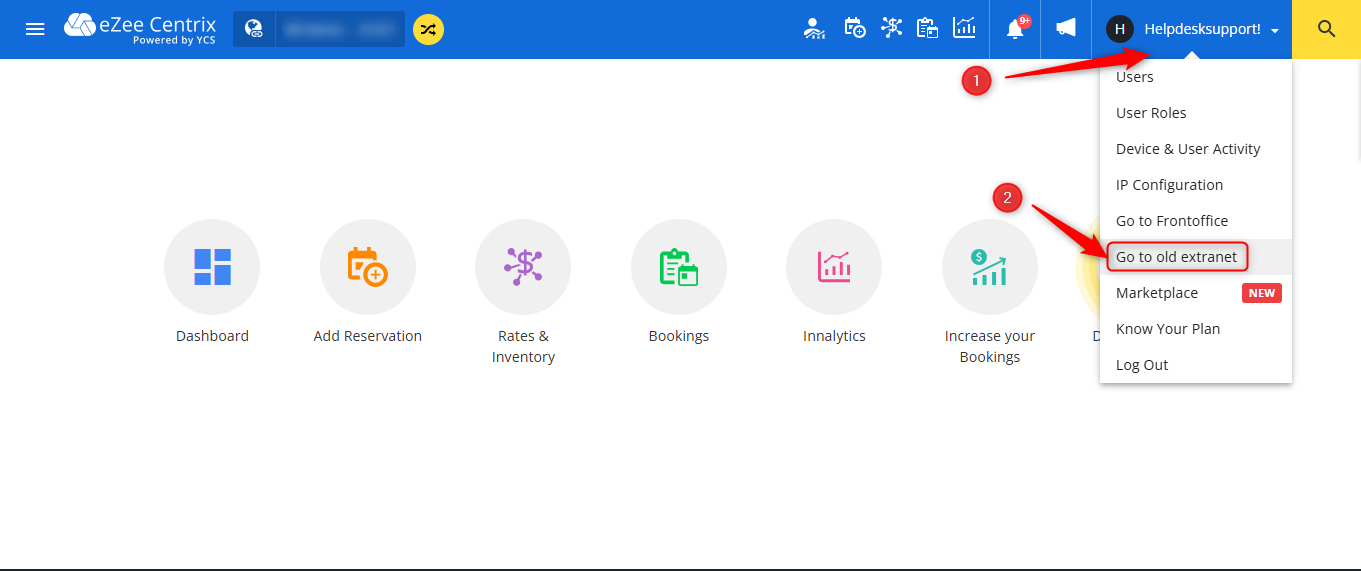Open the Rates & Inventory tile icon
The width and height of the screenshot is (1361, 571).
(x=523, y=267)
